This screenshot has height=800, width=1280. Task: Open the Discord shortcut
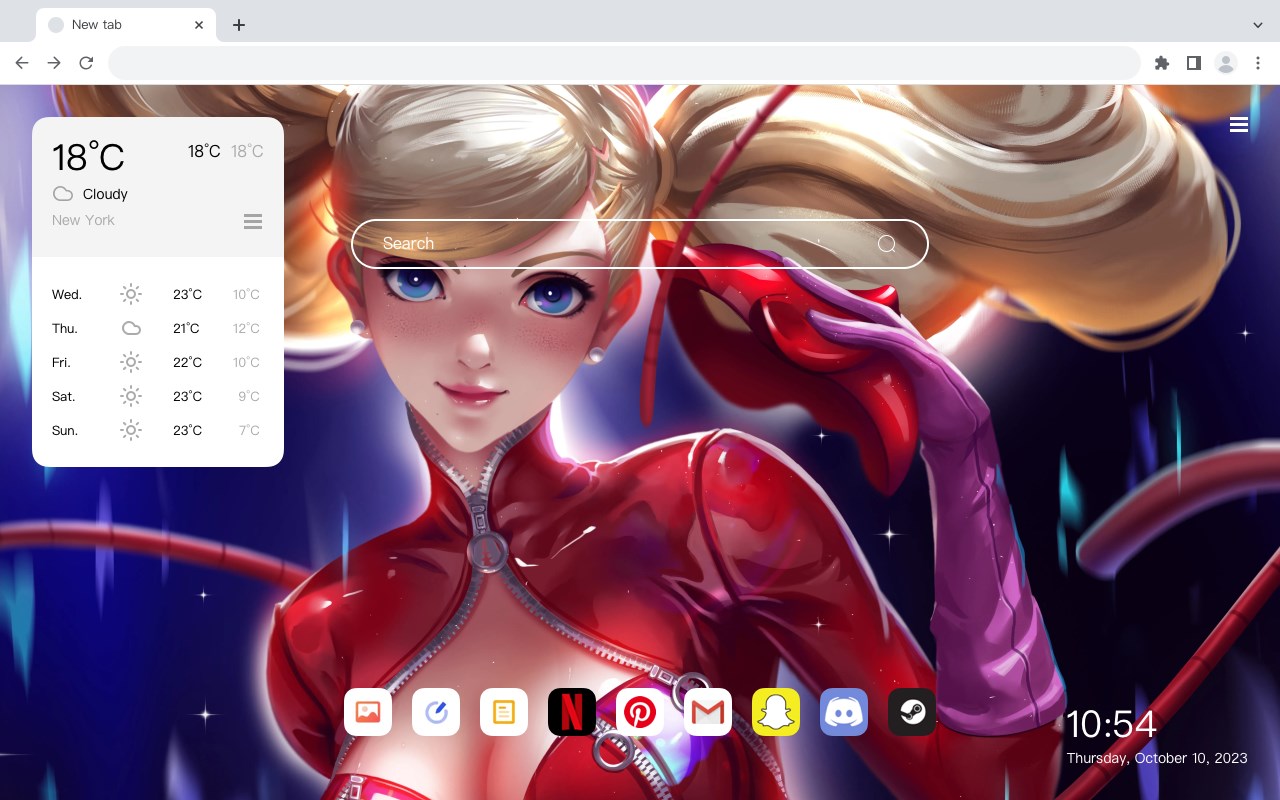coord(844,712)
